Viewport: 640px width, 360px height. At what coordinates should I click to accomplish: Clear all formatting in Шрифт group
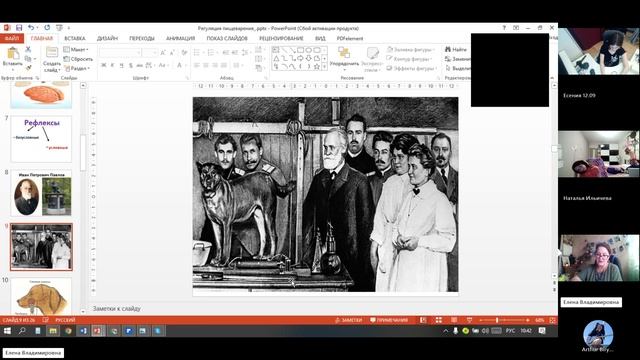click(x=184, y=53)
